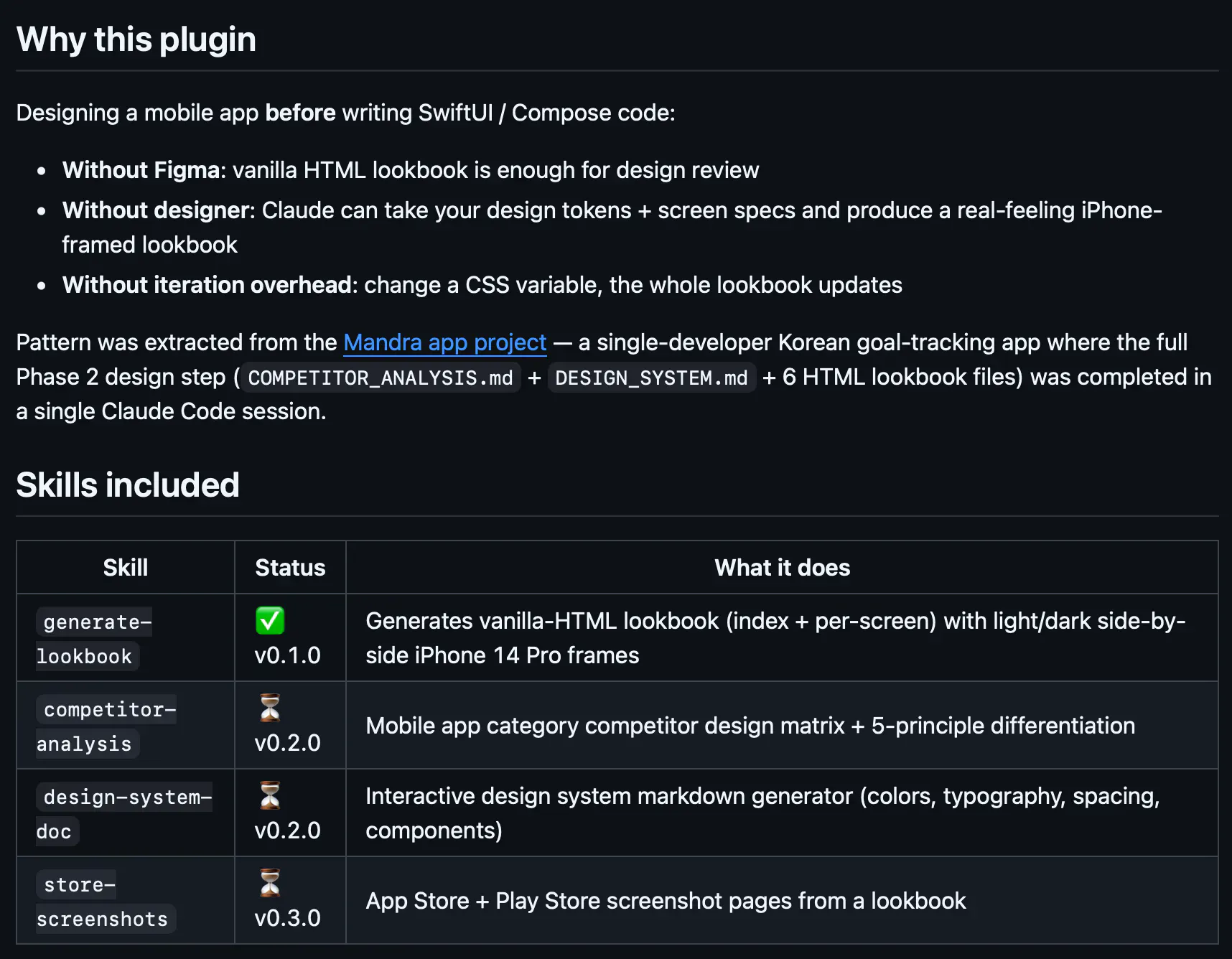Click the v0.1.0 version text
Screen dimensions: 1232x959
(287, 655)
